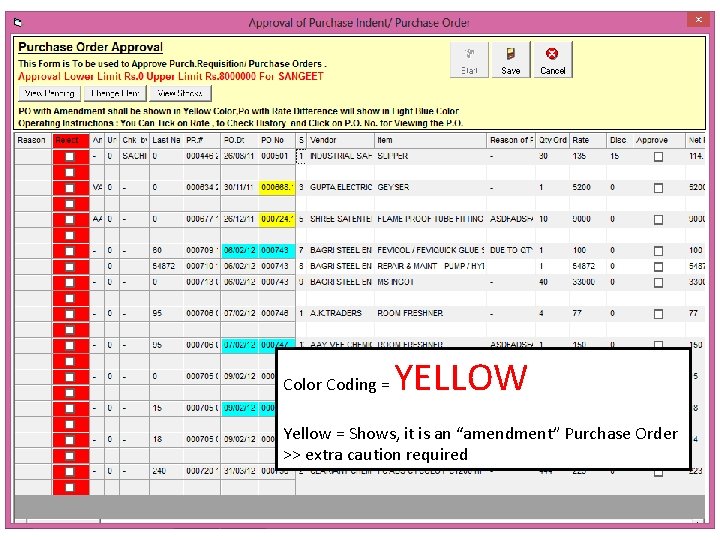Open the cyan PO No 000743 cell
720x540 pixels.
pos(277,250)
